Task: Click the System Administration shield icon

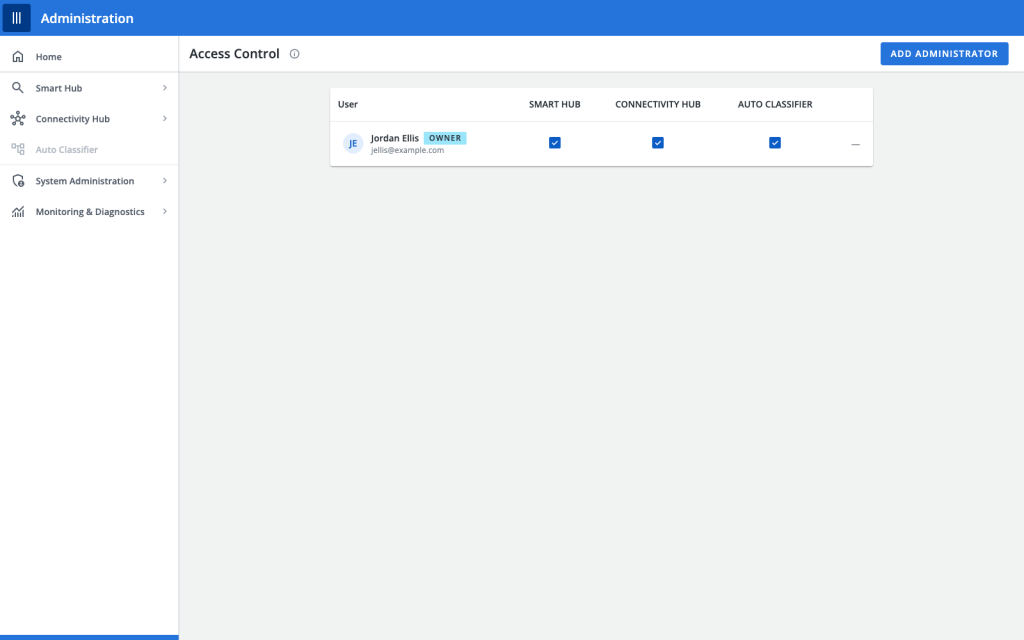Action: coord(18,181)
